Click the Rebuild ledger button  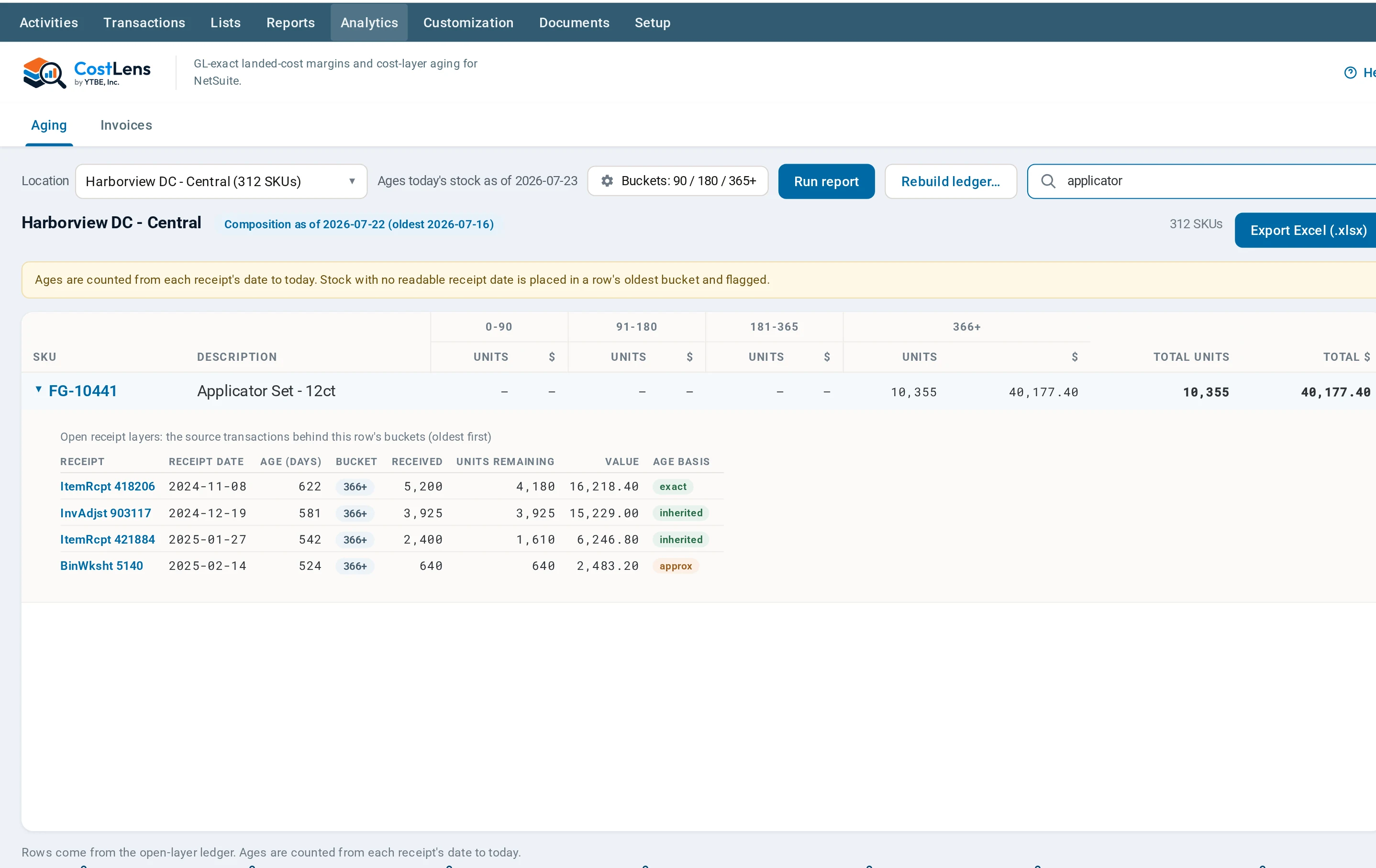(950, 181)
